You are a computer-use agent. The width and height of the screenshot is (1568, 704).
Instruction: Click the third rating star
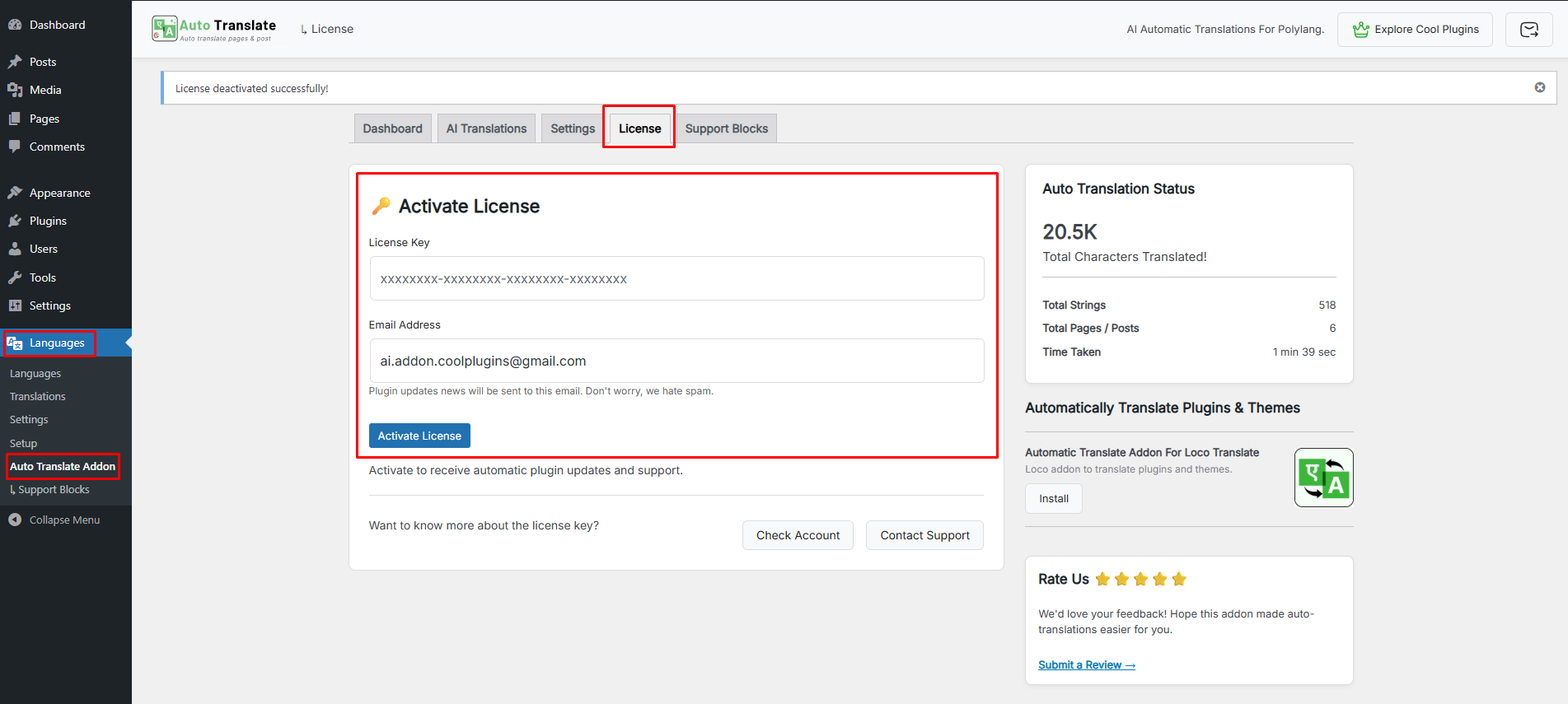point(1140,580)
